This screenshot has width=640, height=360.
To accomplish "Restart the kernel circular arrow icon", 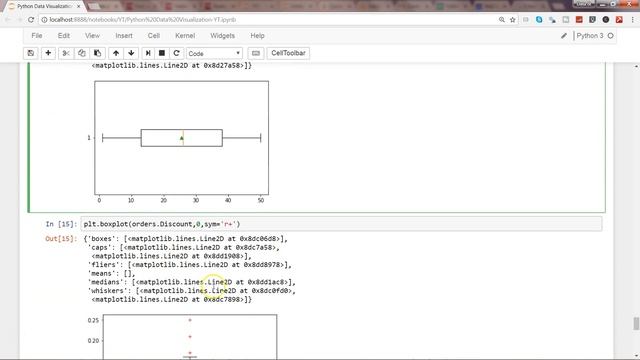I will (176, 53).
